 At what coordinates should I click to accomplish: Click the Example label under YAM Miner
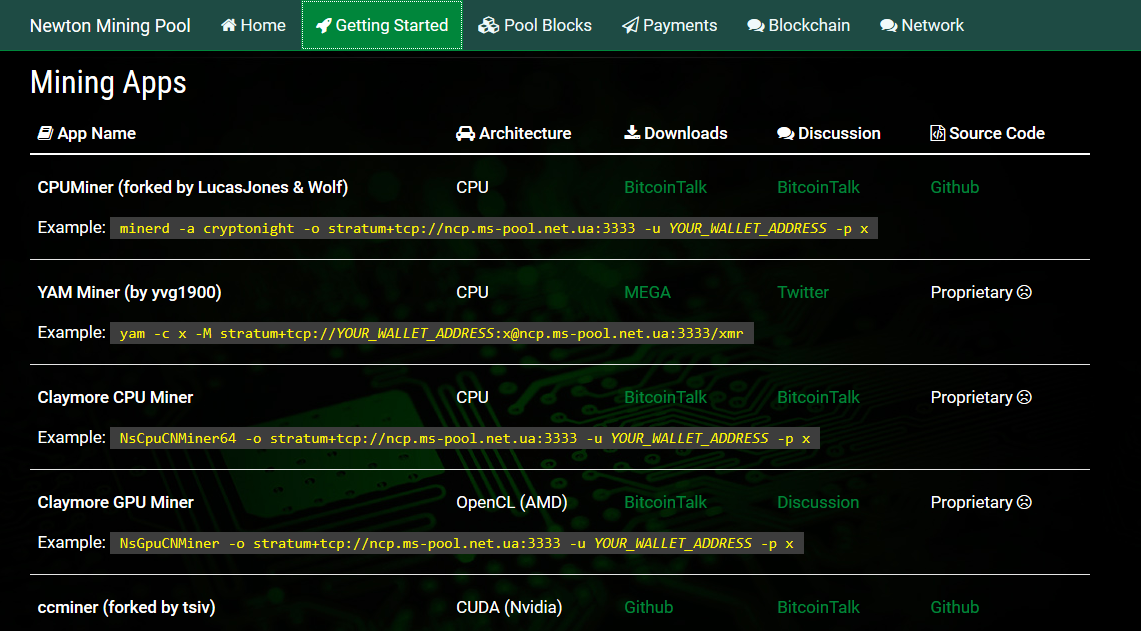pyautogui.click(x=71, y=333)
